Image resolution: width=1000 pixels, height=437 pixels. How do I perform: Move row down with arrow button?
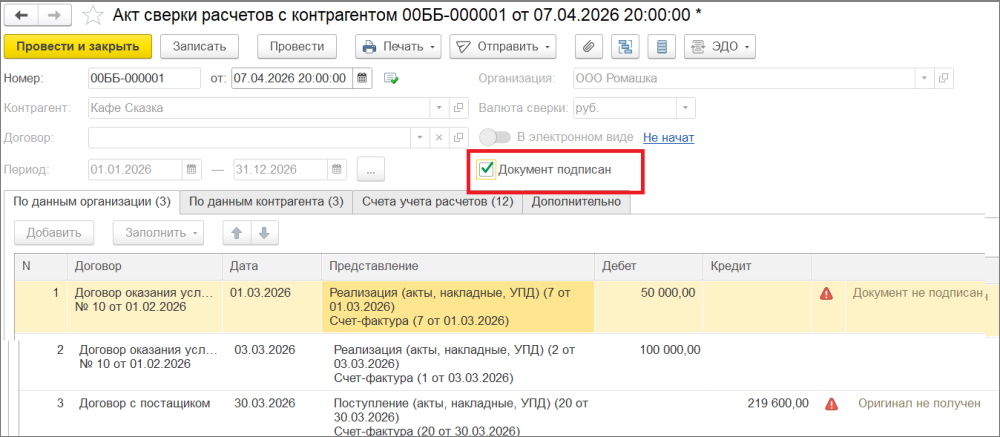(x=264, y=233)
